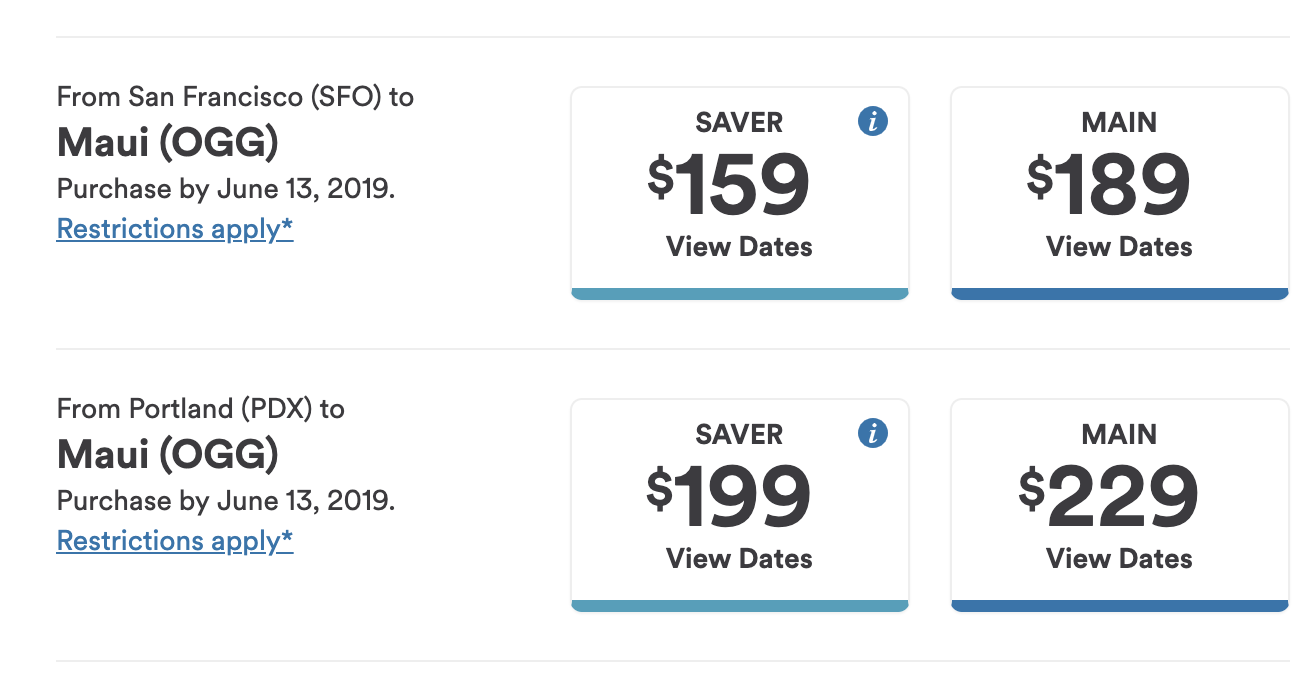Click the info icon on San Francisco Saver fare

point(873,122)
